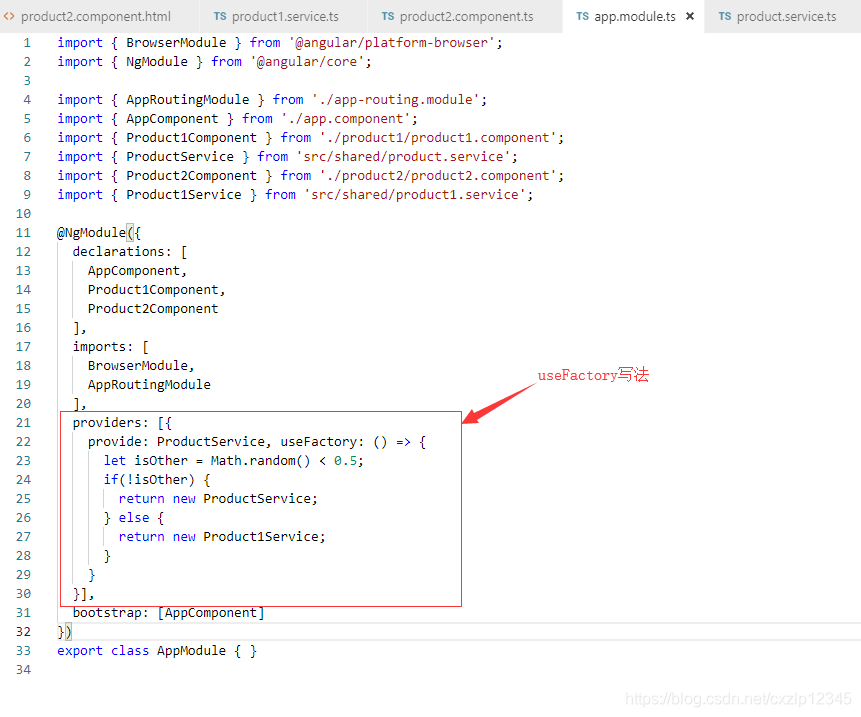Click the '@NgModule' decorator text
The image size is (861, 717).
(91, 233)
